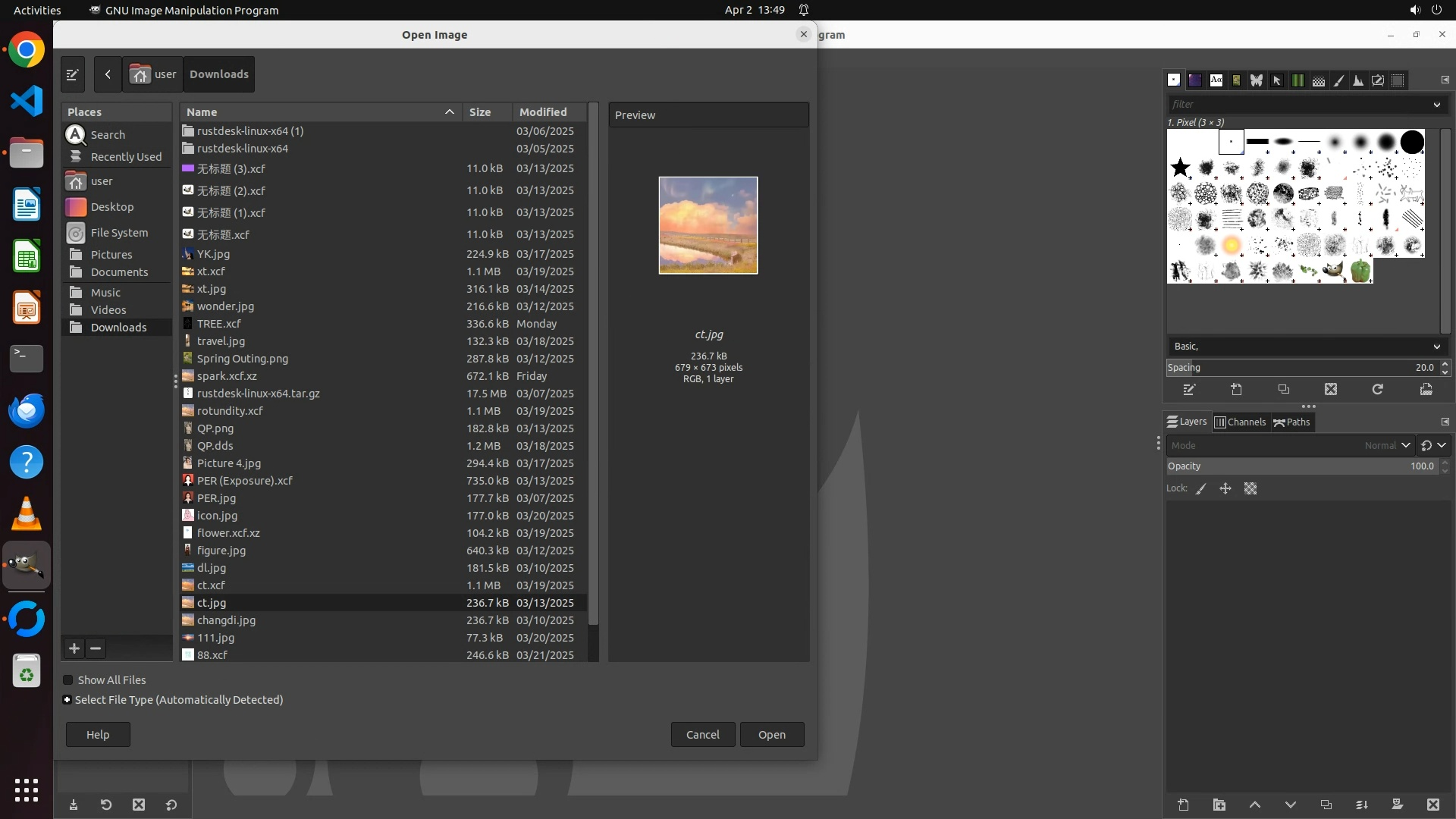The height and width of the screenshot is (819, 1456).
Task: Refresh brushes with the reload icon
Action: [x=1377, y=390]
